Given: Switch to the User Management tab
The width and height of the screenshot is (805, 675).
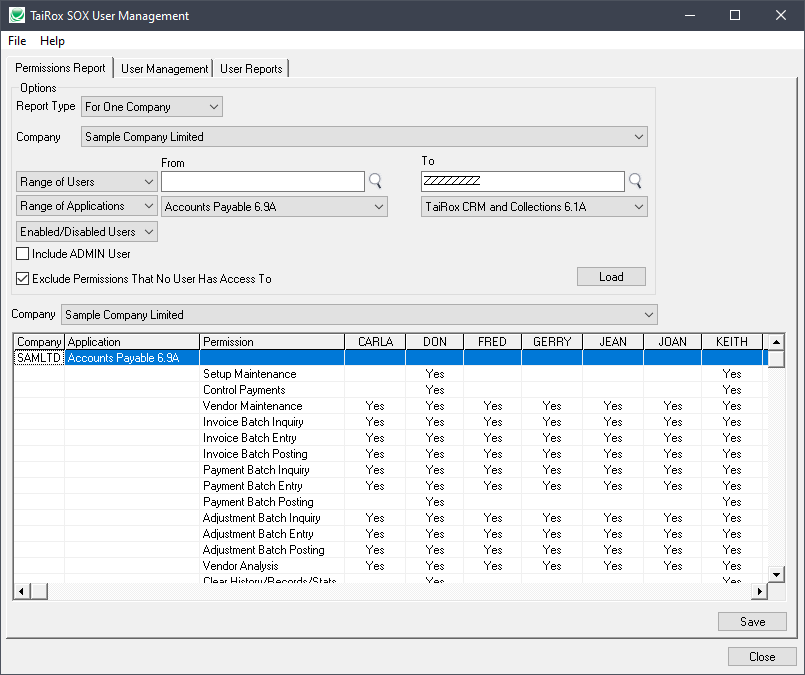Looking at the screenshot, I should pyautogui.click(x=164, y=69).
